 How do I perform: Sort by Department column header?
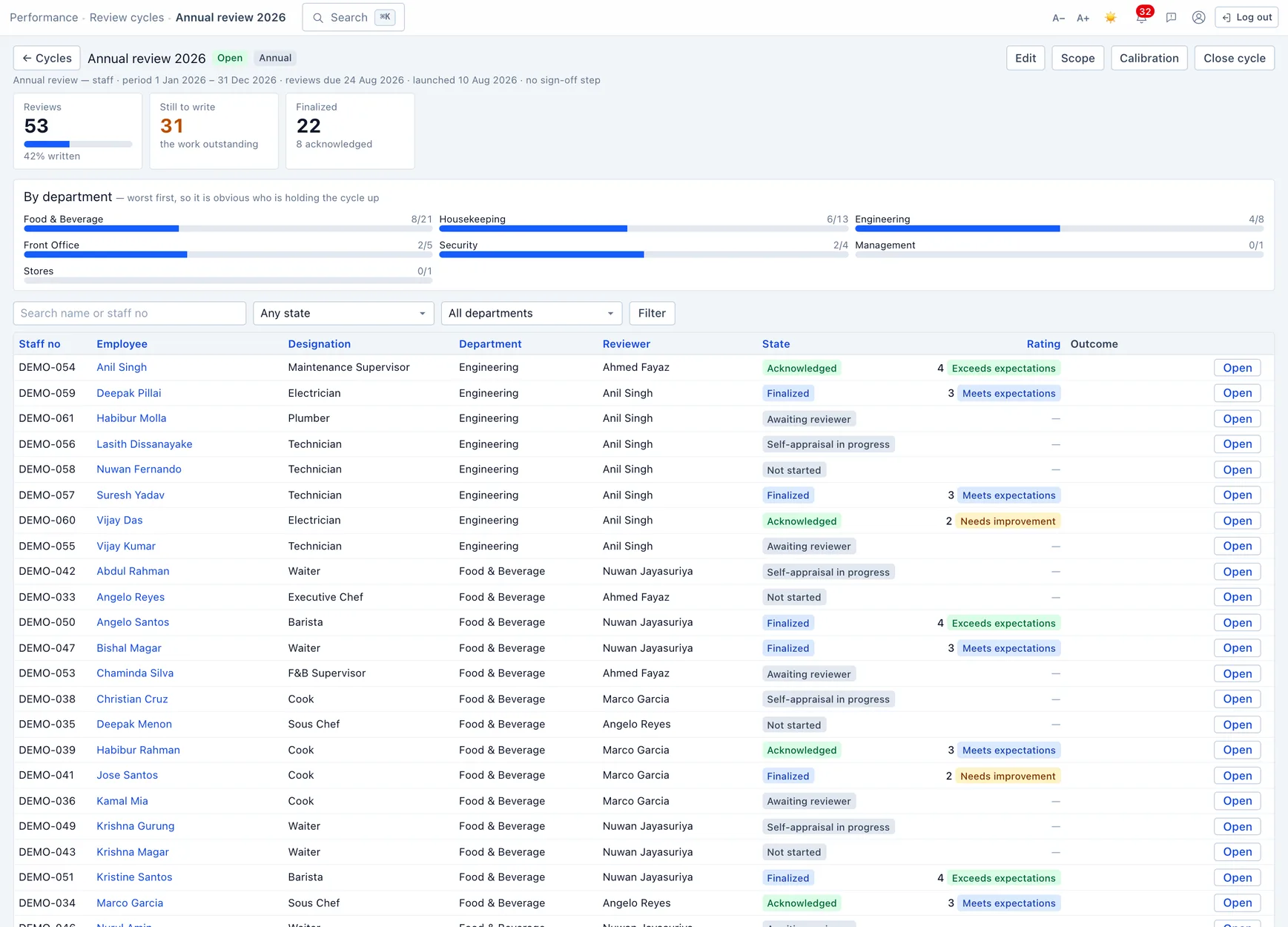pyautogui.click(x=490, y=344)
